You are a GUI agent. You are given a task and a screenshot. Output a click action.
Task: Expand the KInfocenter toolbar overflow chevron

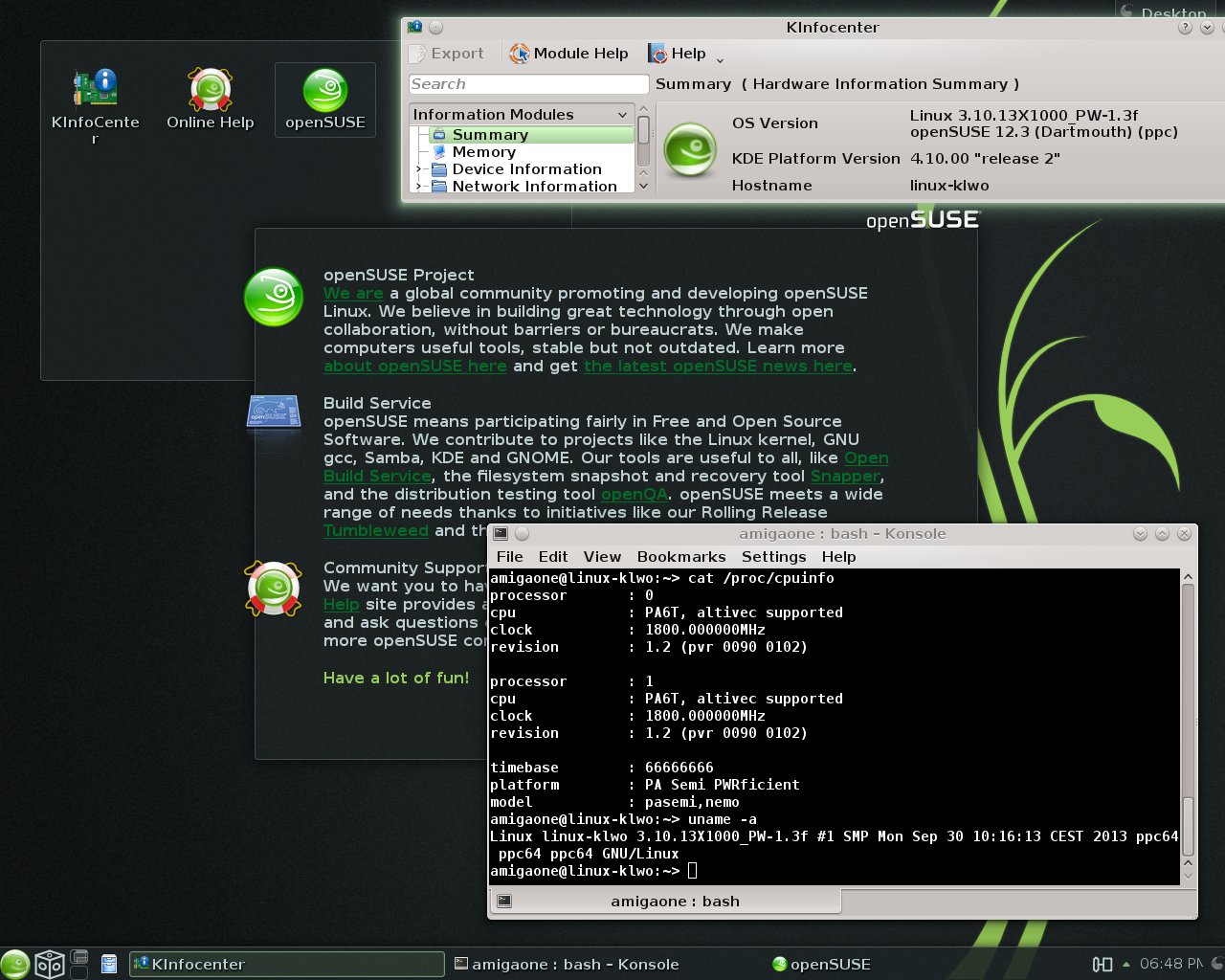(x=720, y=59)
